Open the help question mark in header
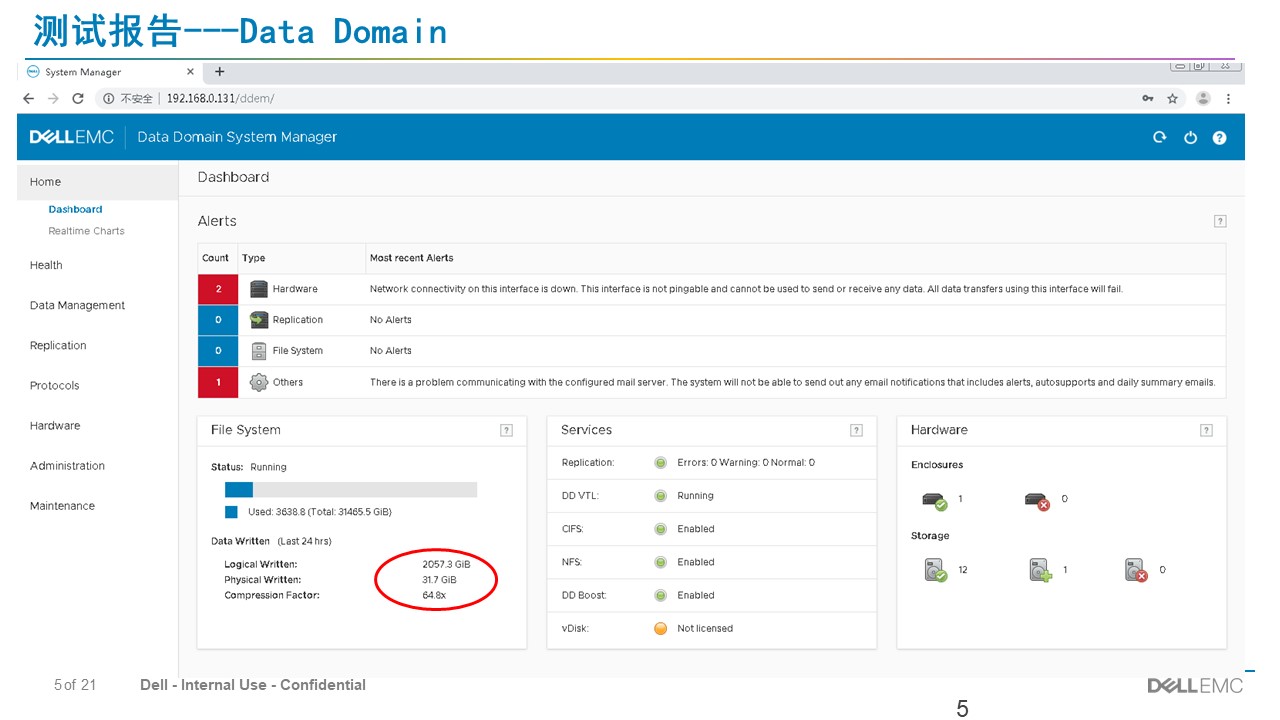 [x=1219, y=137]
